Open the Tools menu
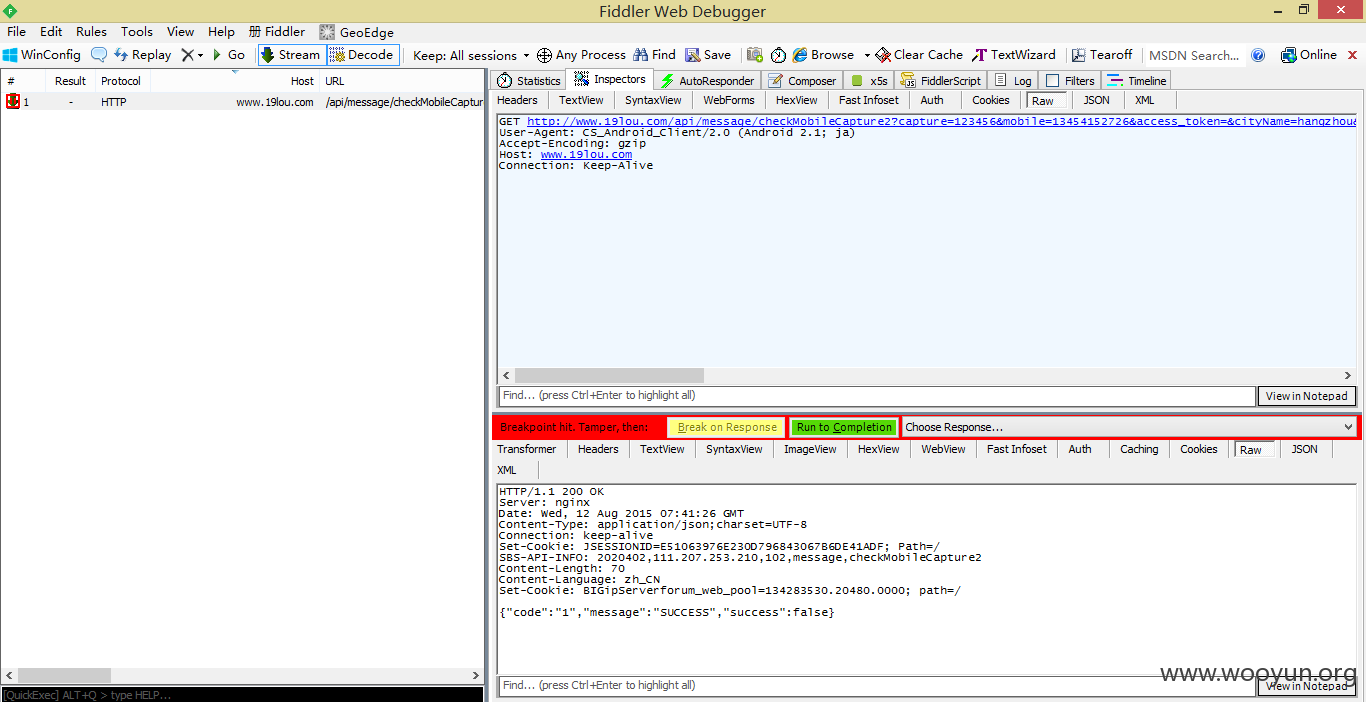This screenshot has width=1366, height=702. point(137,32)
